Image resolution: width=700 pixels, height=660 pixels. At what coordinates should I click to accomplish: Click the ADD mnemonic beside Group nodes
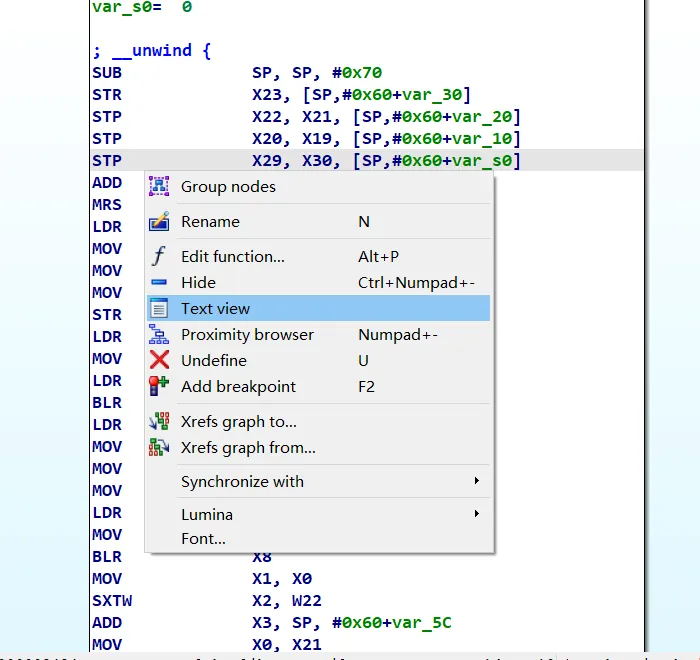[x=107, y=183]
